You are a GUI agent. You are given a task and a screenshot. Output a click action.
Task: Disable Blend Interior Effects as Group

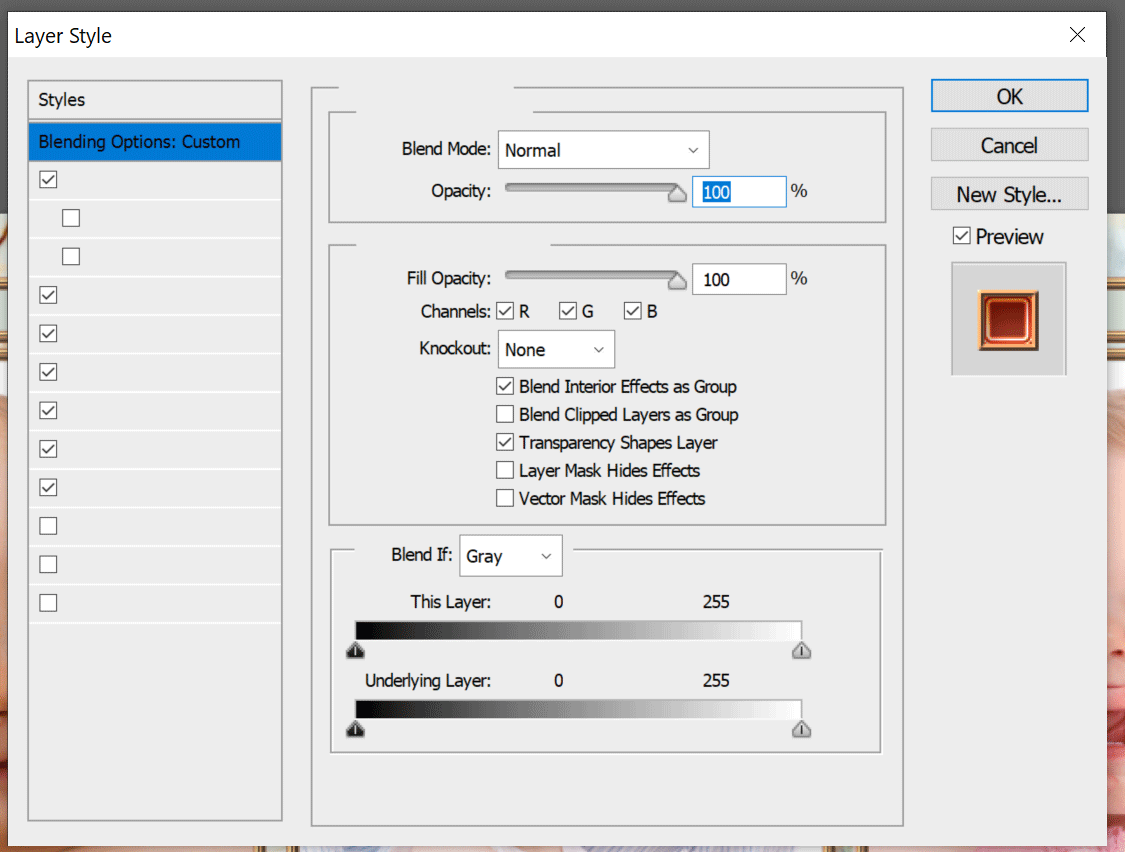pyautogui.click(x=506, y=386)
